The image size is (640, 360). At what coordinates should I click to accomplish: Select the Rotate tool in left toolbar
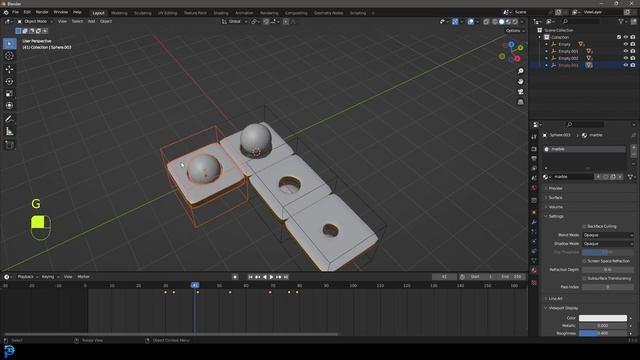click(9, 82)
